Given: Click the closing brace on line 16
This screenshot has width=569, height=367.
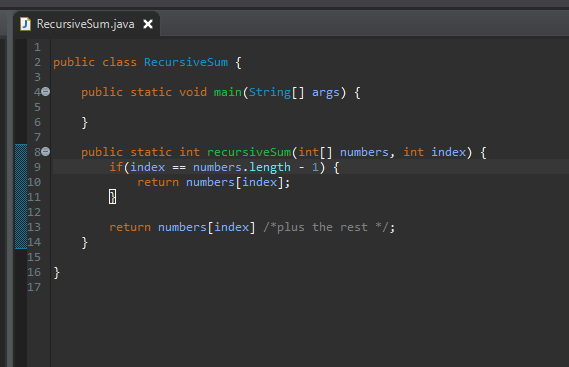Looking at the screenshot, I should click(56, 272).
